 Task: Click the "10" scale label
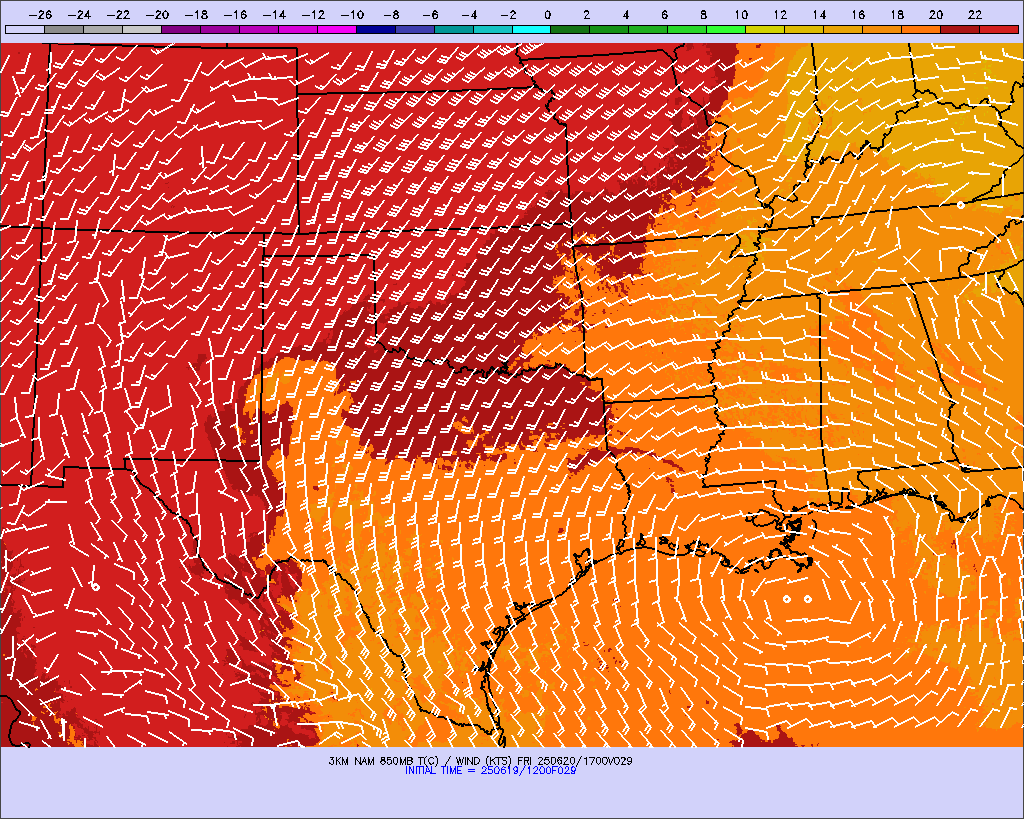pyautogui.click(x=741, y=14)
